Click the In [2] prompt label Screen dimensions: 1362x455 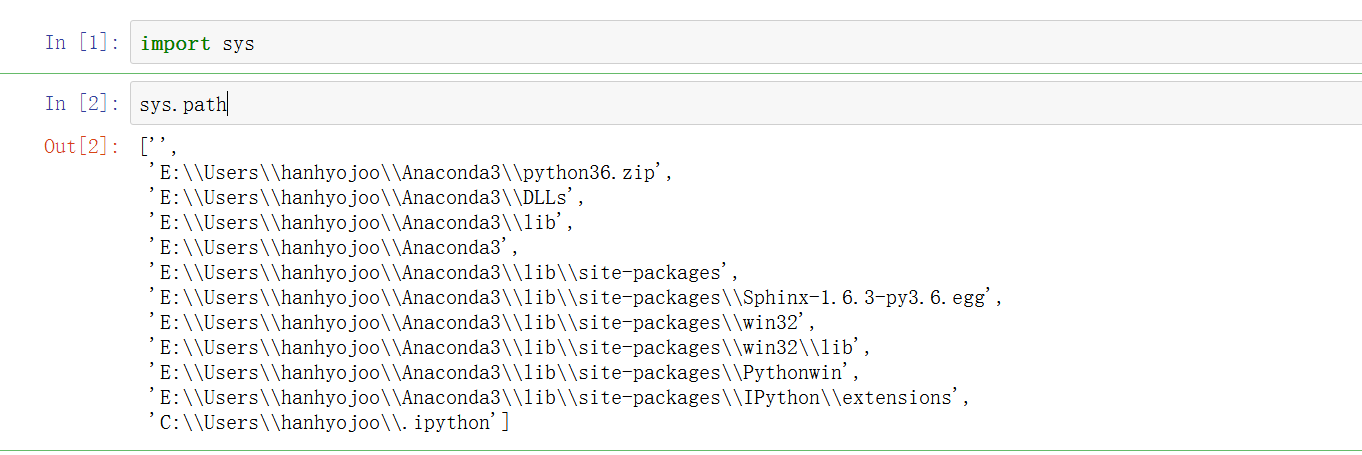click(82, 104)
